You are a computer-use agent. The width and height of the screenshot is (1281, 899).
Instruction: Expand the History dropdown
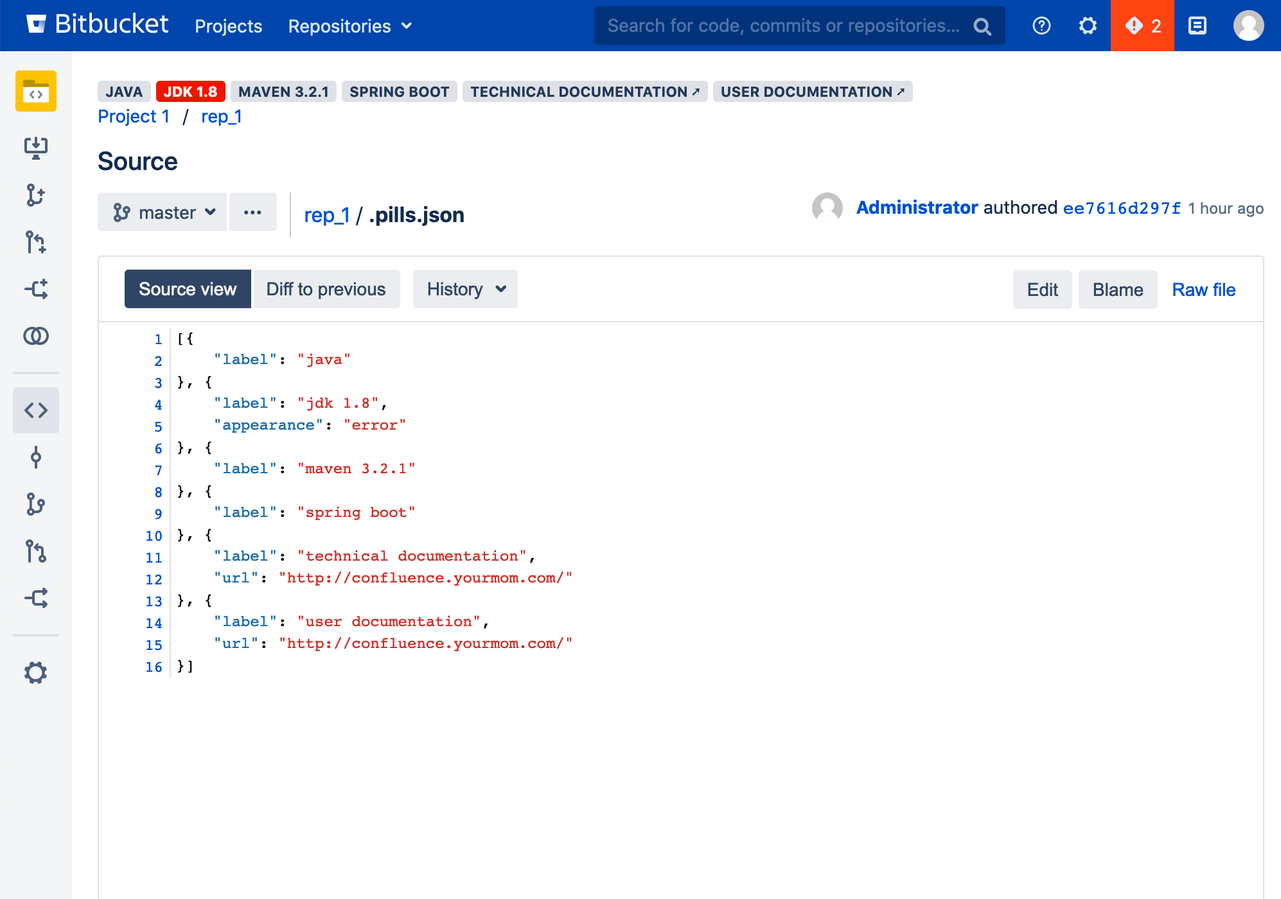point(466,289)
